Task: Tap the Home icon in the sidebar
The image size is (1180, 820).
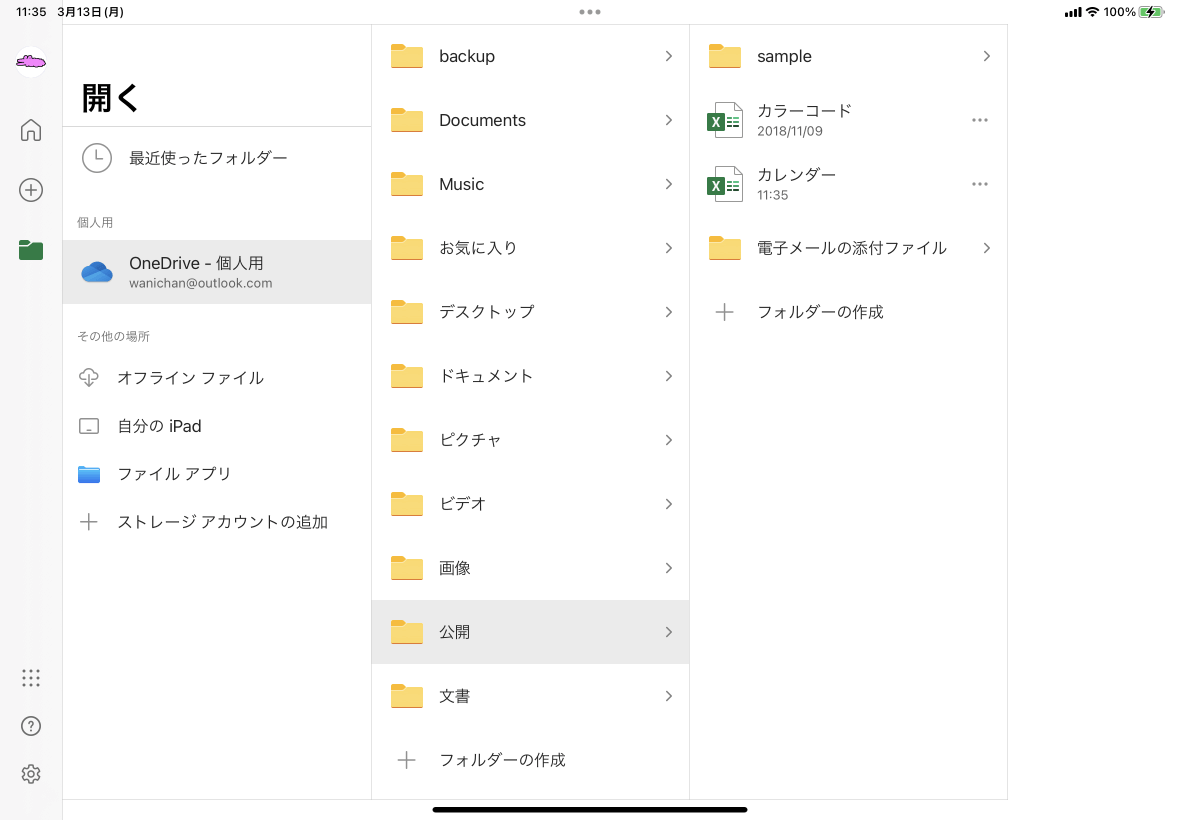Action: [x=31, y=130]
